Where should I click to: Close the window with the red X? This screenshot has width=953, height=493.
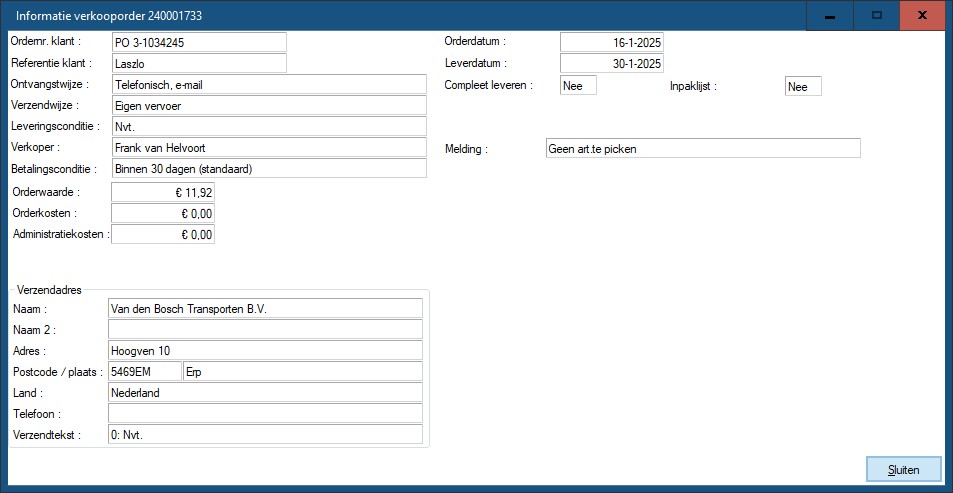(x=923, y=16)
